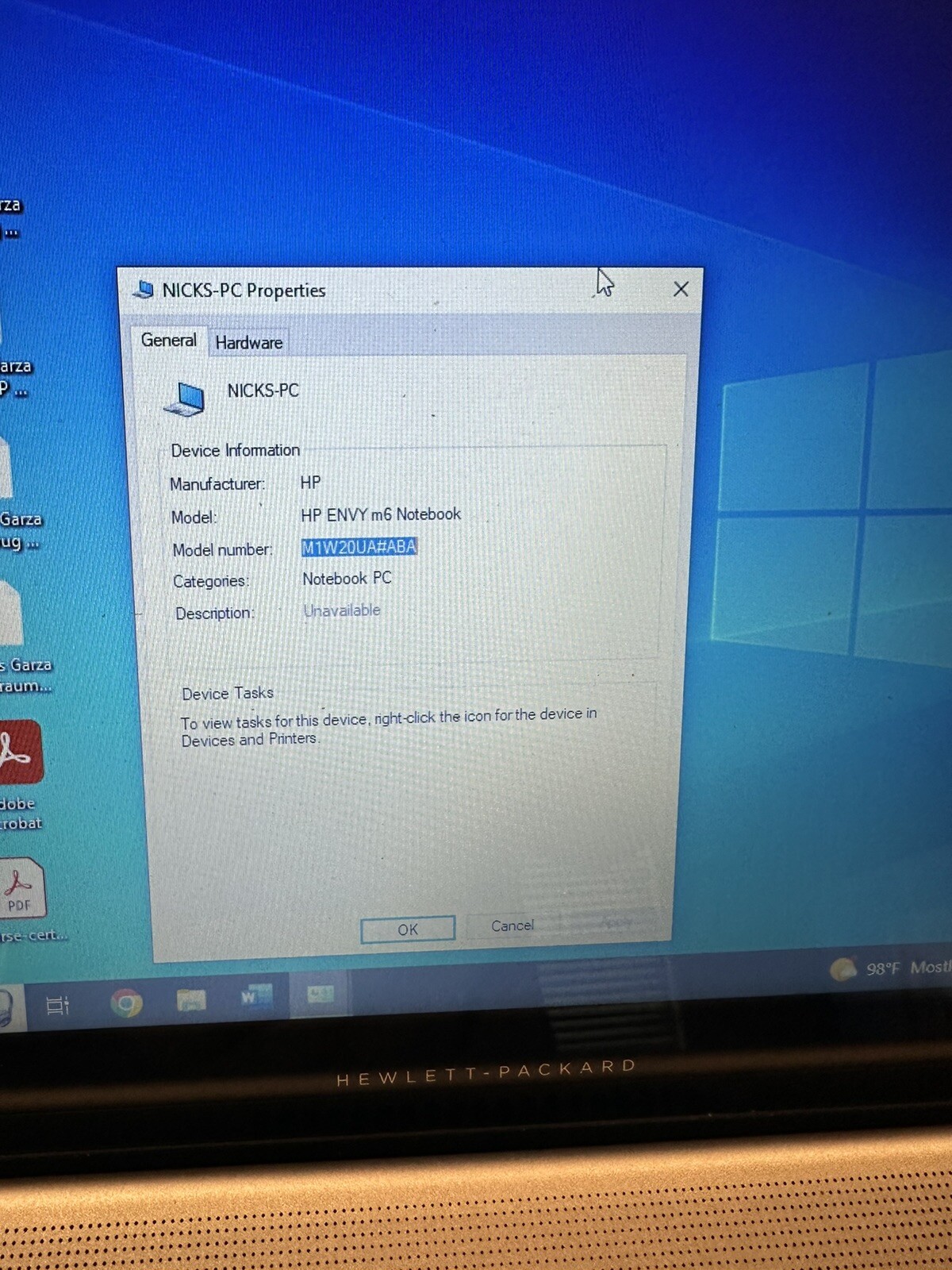
Task: Switch to the Hardware tab
Action: click(248, 342)
